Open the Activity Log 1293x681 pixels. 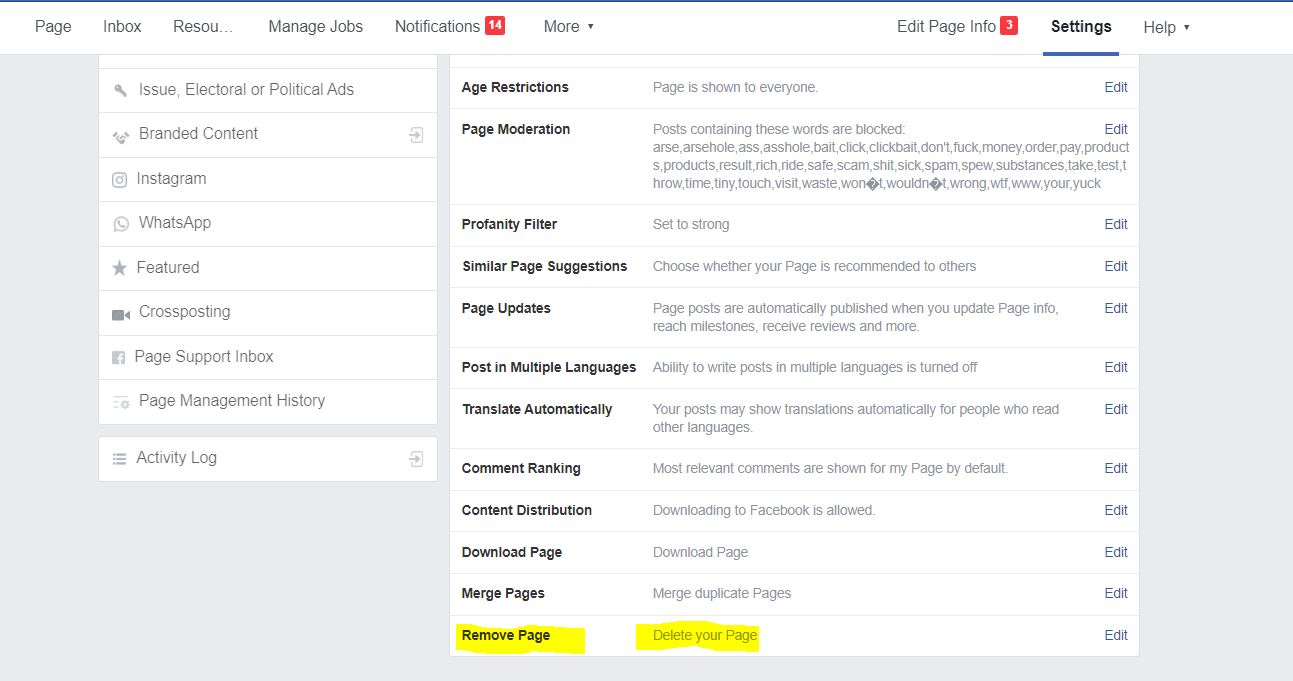click(x=268, y=458)
